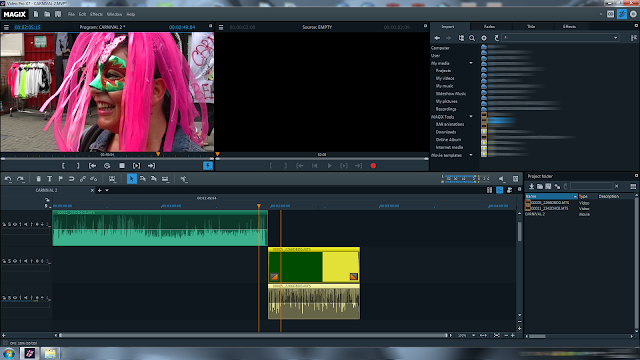Viewport: 640px width, 360px height.
Task: Switch to the Effects tab in media pool
Action: (569, 27)
